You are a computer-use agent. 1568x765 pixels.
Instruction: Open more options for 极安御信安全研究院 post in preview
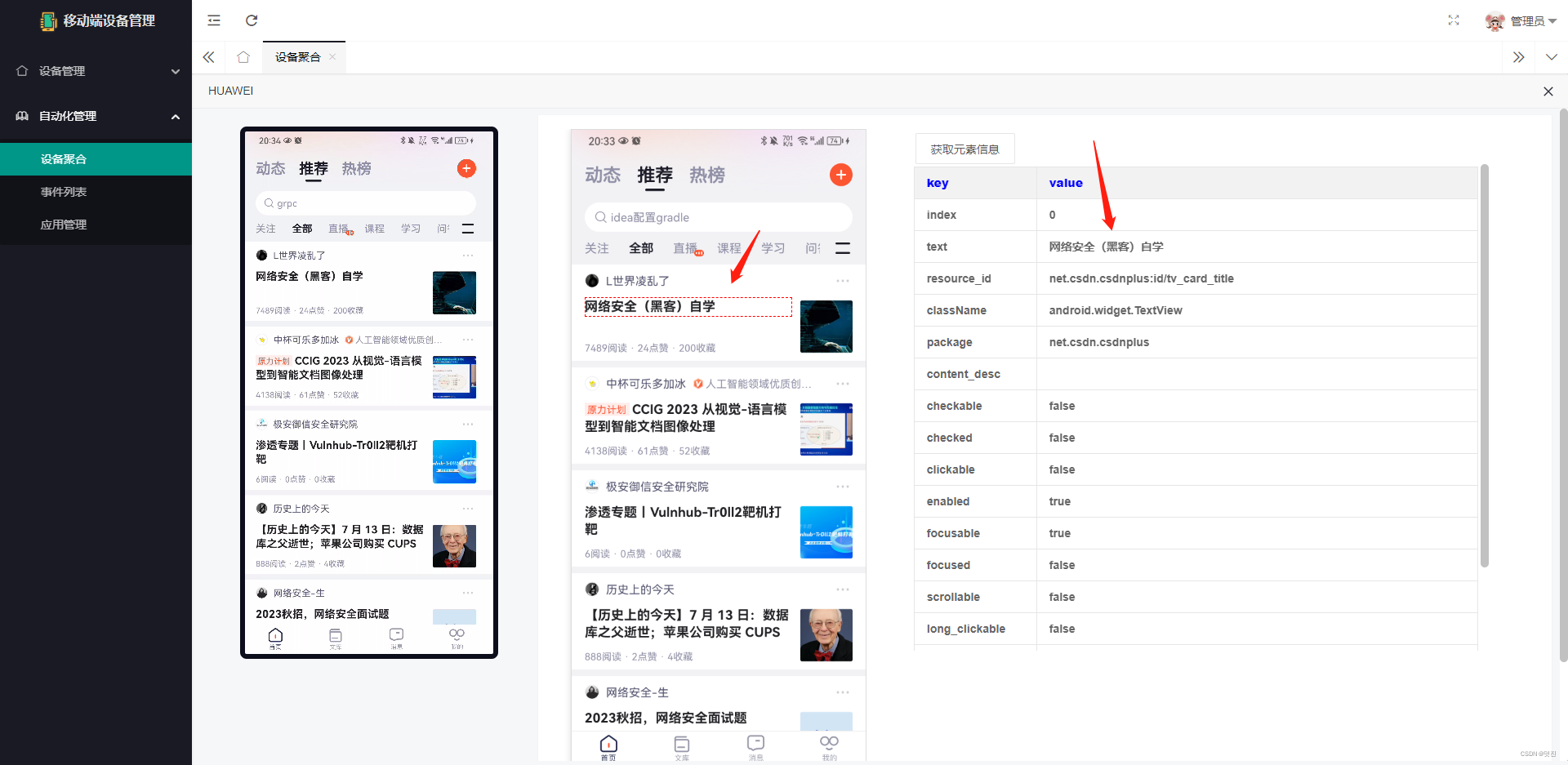pos(843,487)
